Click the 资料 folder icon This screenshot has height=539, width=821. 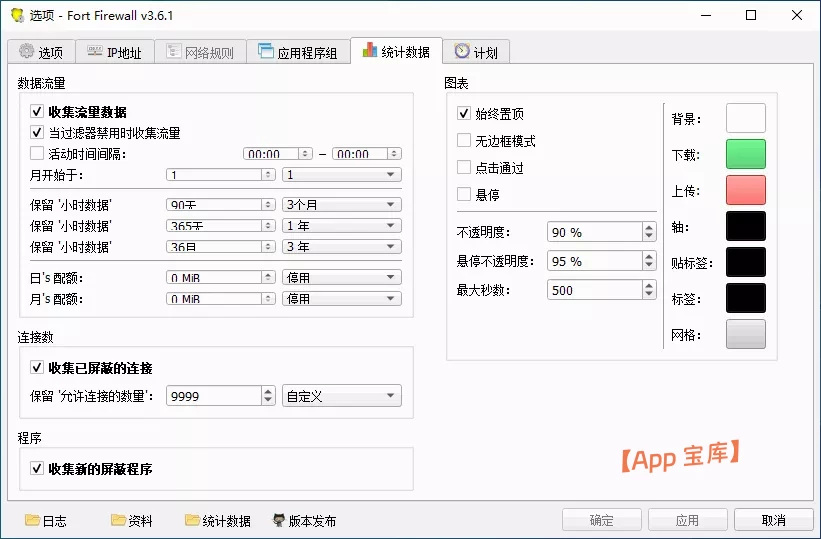118,520
